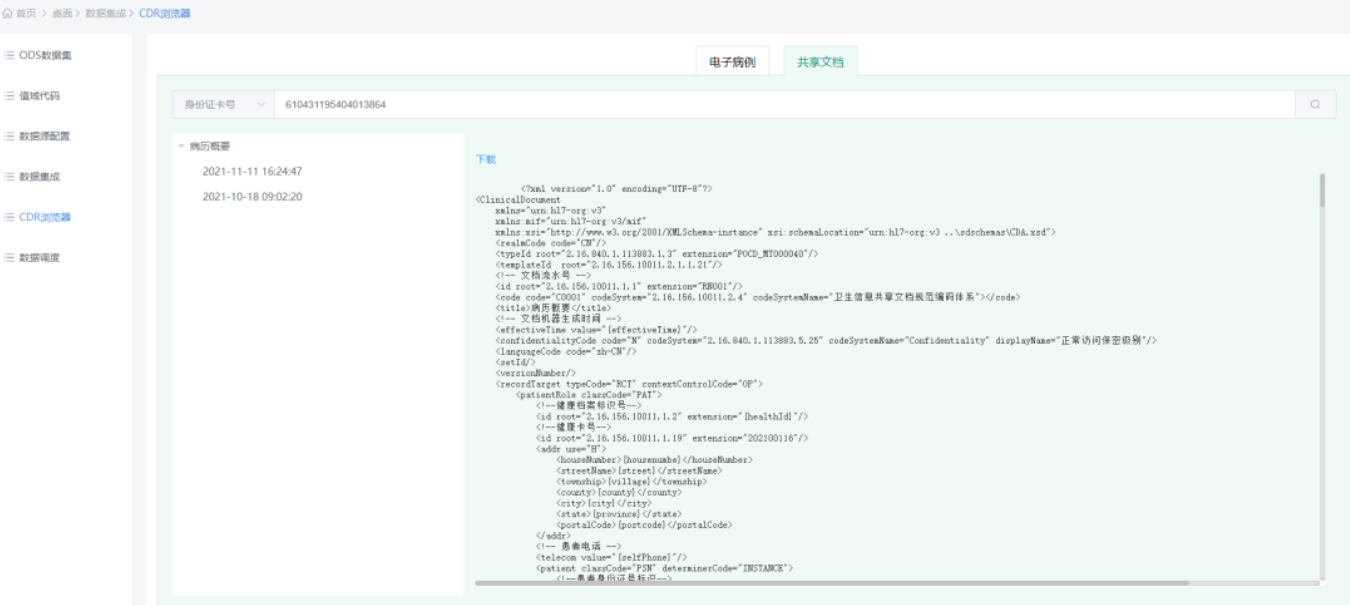The height and width of the screenshot is (605, 1350).
Task: Open 数据源配置 from the sidebar icon
Action: tap(9, 136)
